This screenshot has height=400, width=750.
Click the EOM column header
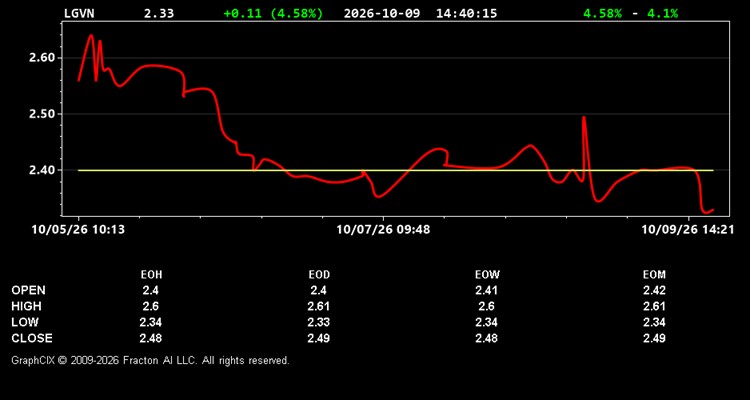(654, 275)
